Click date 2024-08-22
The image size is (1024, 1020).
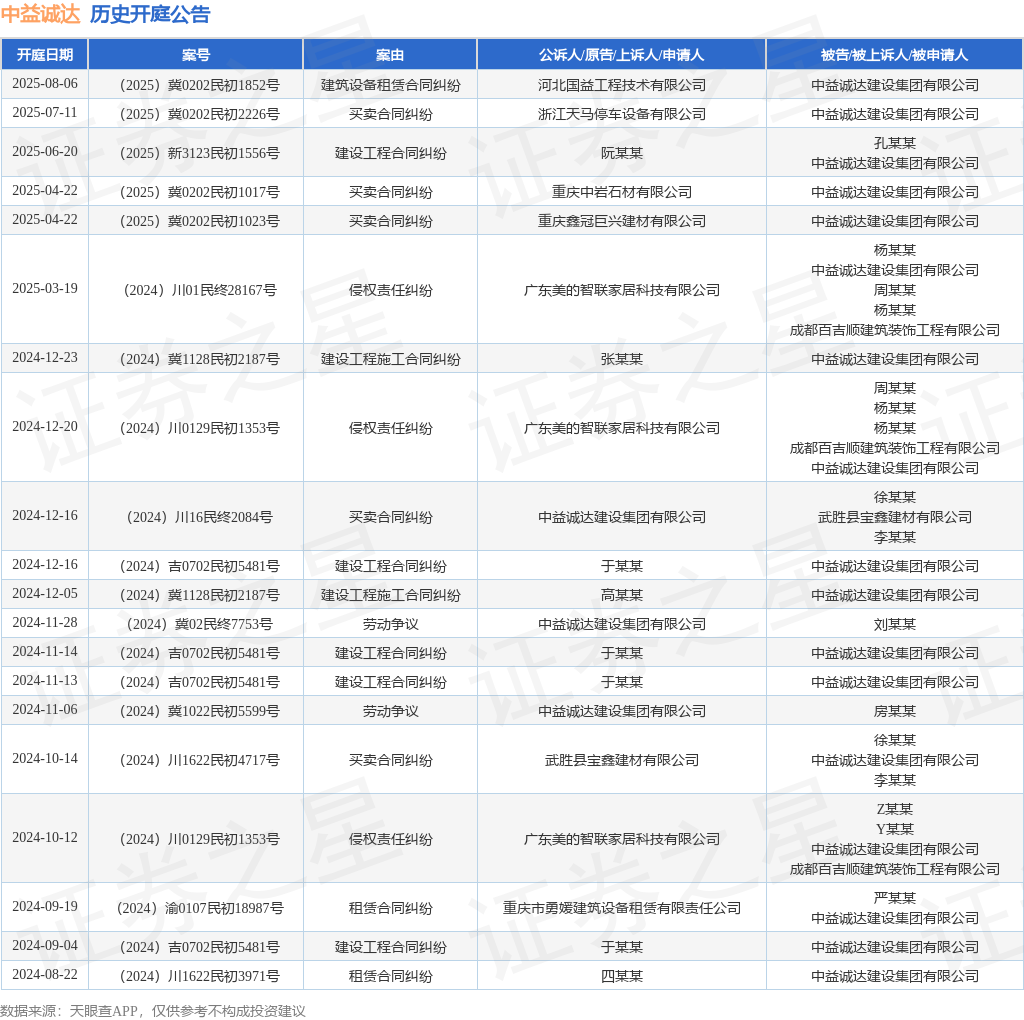point(44,974)
